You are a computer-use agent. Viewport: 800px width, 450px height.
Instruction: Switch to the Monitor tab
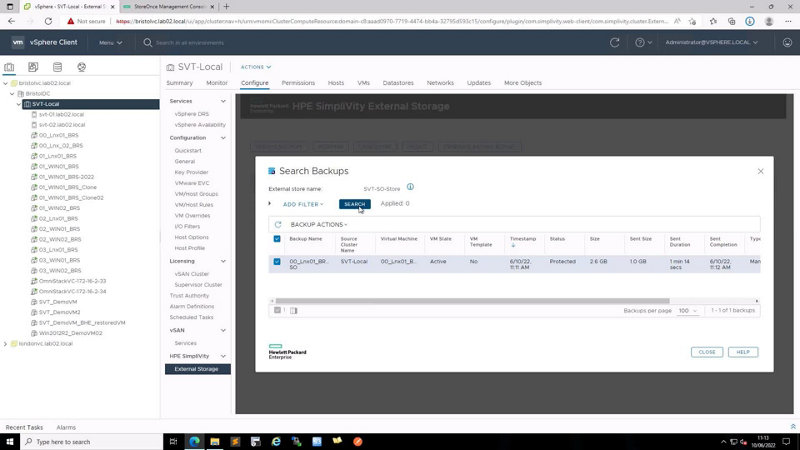(x=217, y=83)
